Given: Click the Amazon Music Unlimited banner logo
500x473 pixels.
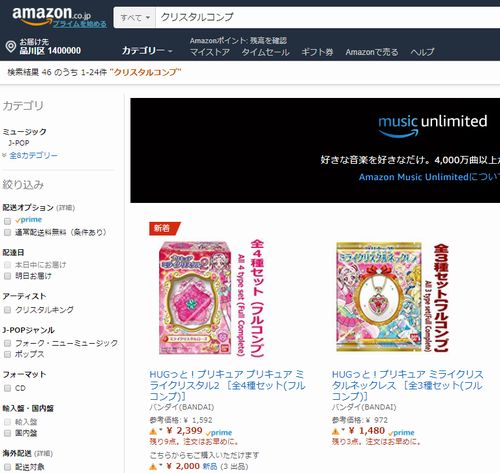Looking at the screenshot, I should click(x=432, y=126).
